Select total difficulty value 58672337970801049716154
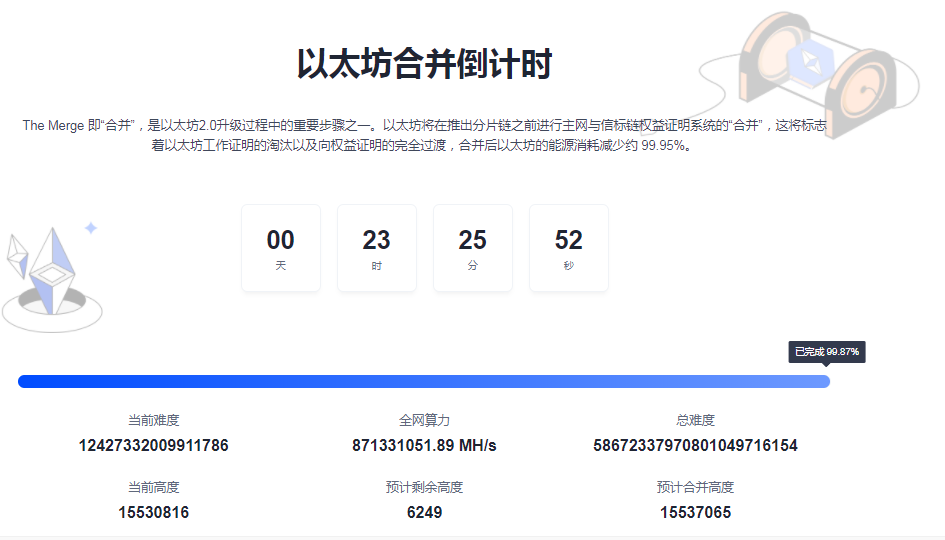Screen dimensions: 945x540 [x=695, y=445]
